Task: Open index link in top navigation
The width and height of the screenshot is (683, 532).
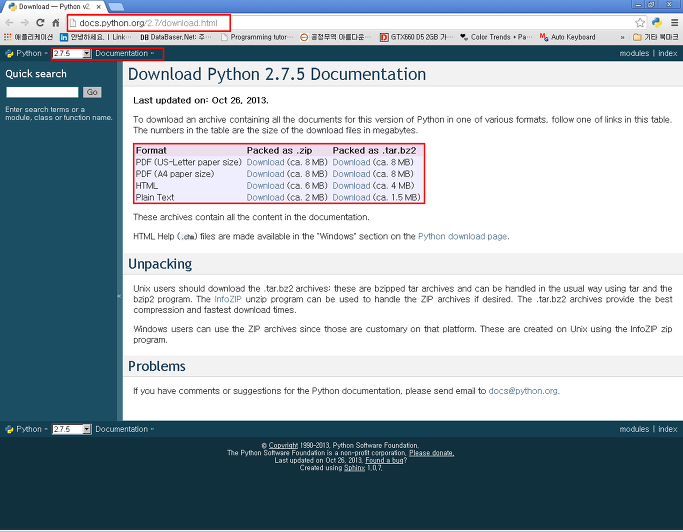Action: tap(668, 53)
